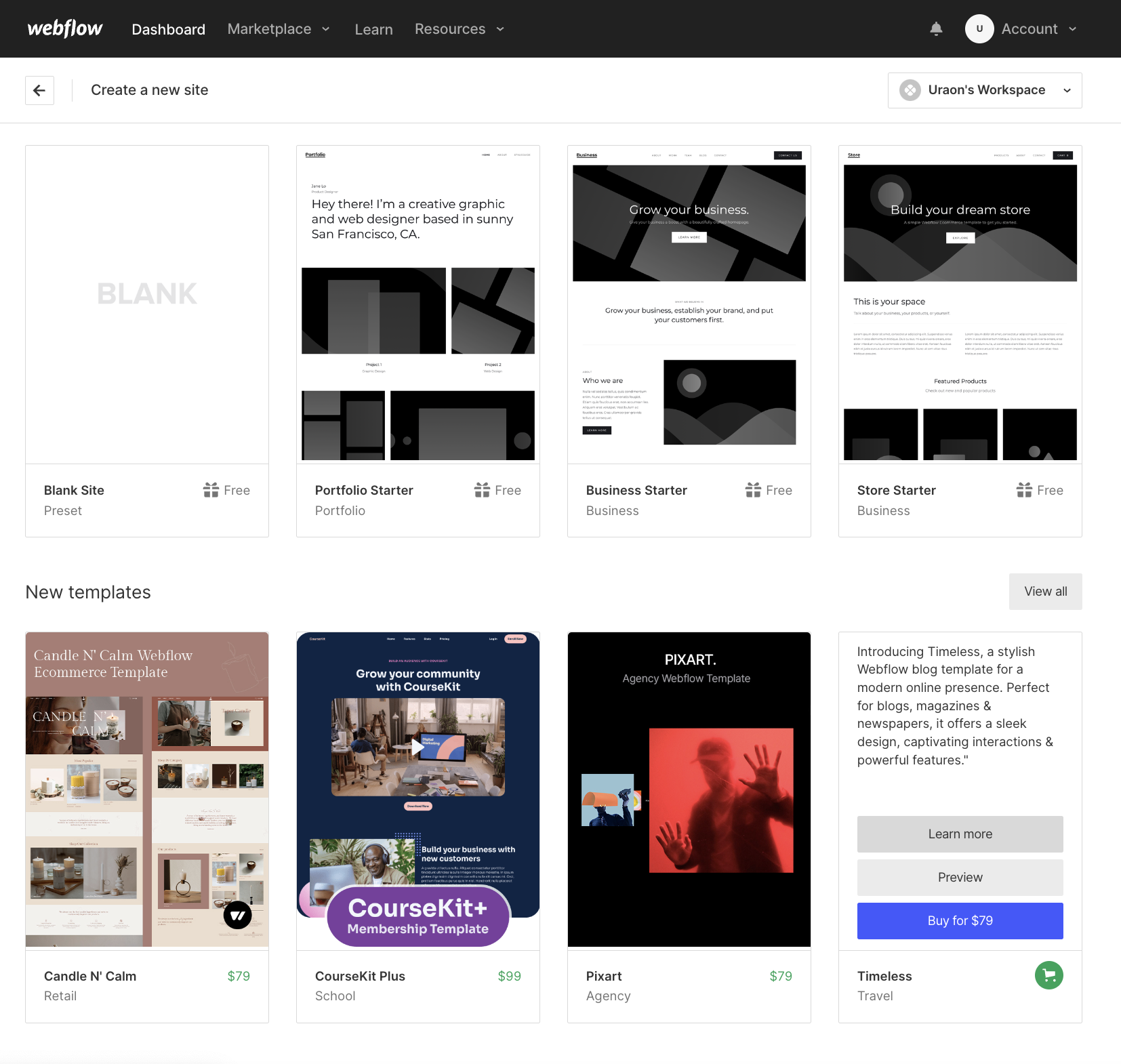Image resolution: width=1121 pixels, height=1064 pixels.
Task: Click the School category label
Action: coord(335,996)
